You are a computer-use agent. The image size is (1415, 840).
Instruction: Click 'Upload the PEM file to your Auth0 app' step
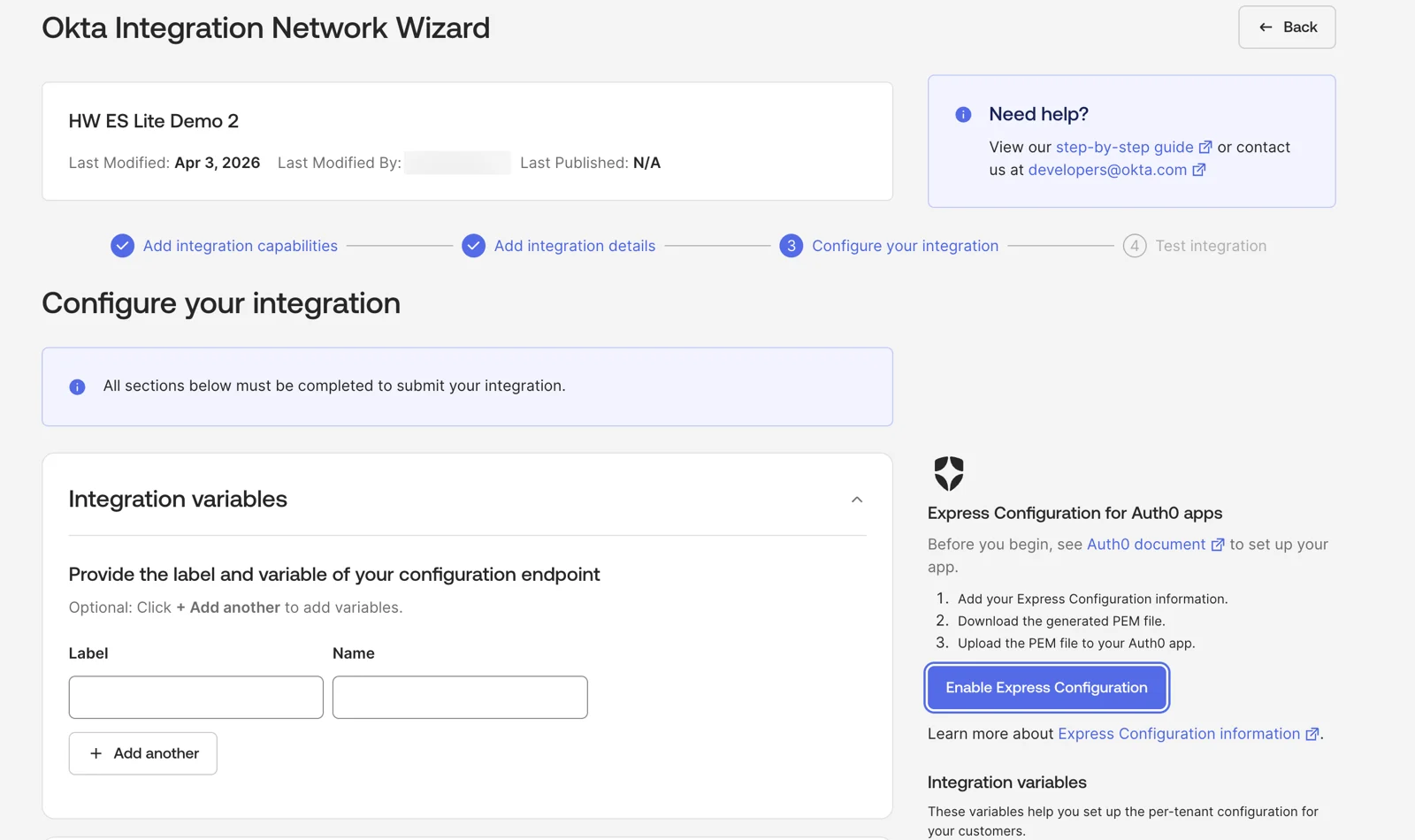click(x=1076, y=643)
